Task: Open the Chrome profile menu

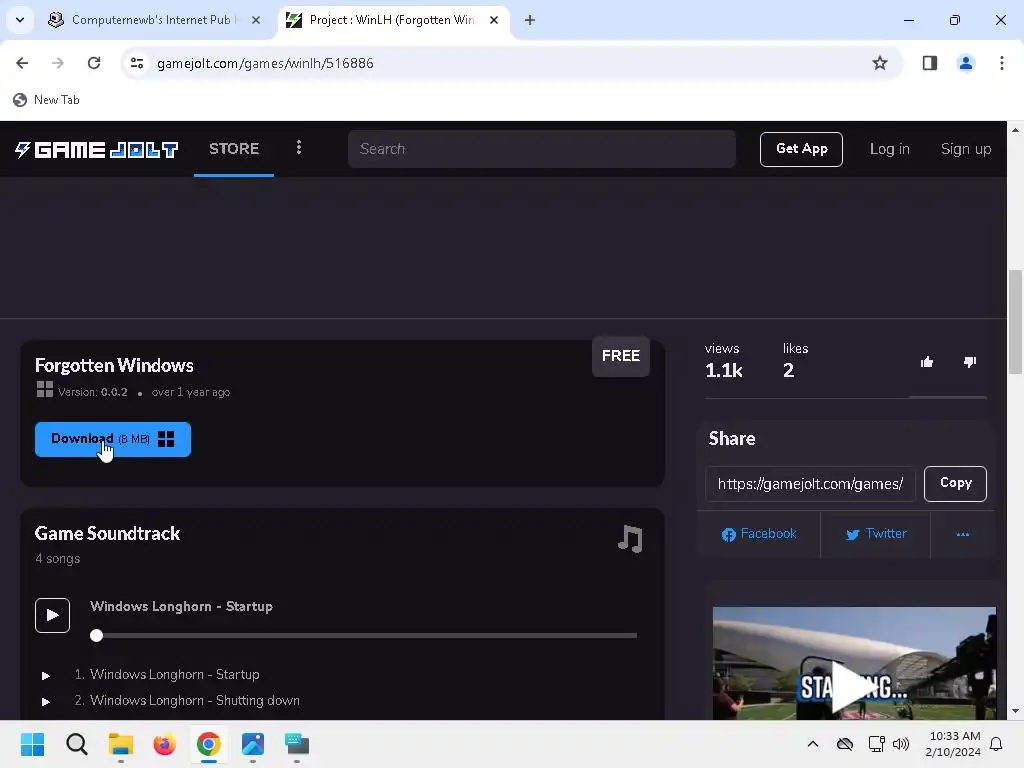Action: [965, 63]
